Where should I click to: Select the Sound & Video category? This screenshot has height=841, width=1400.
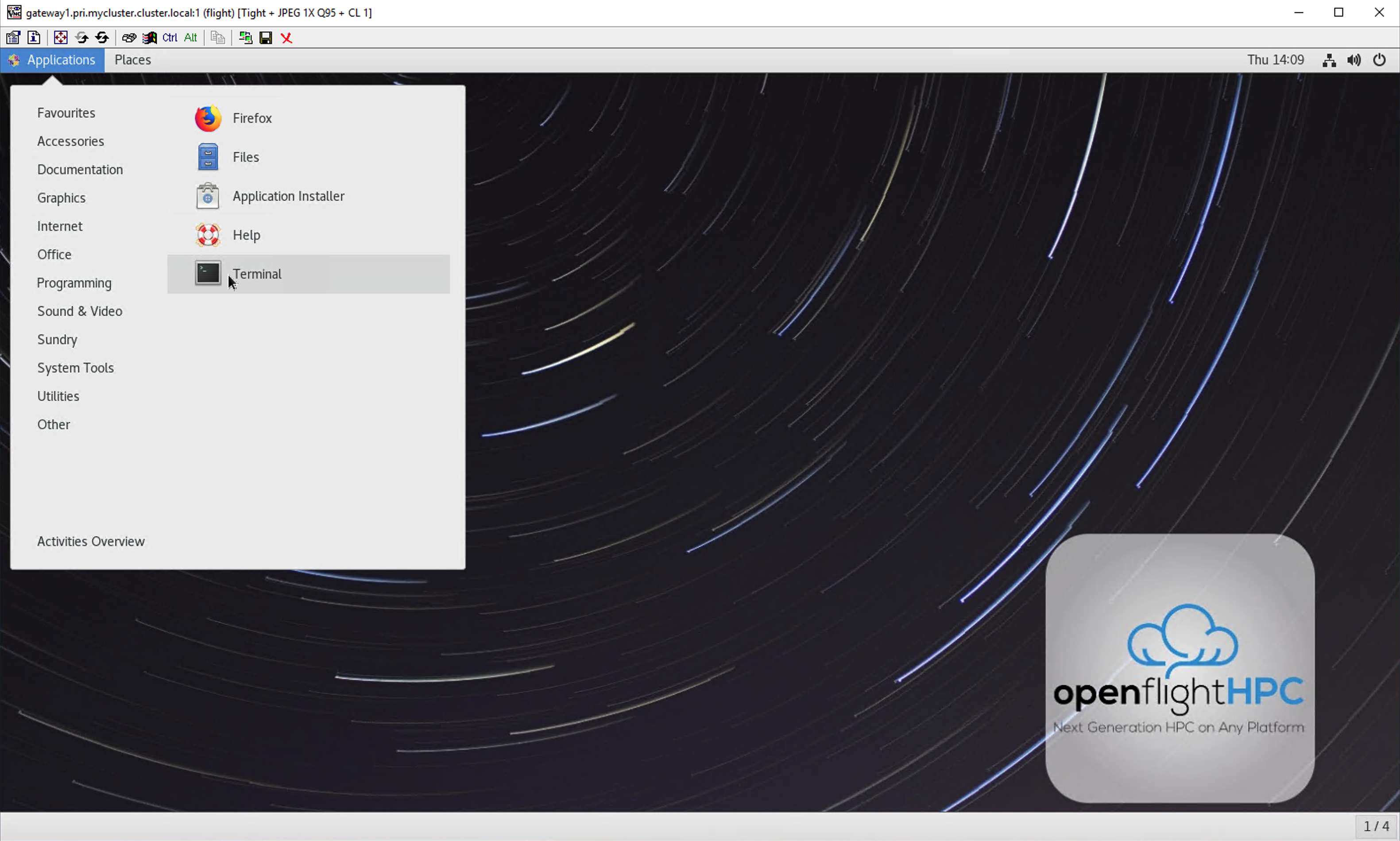(x=80, y=311)
